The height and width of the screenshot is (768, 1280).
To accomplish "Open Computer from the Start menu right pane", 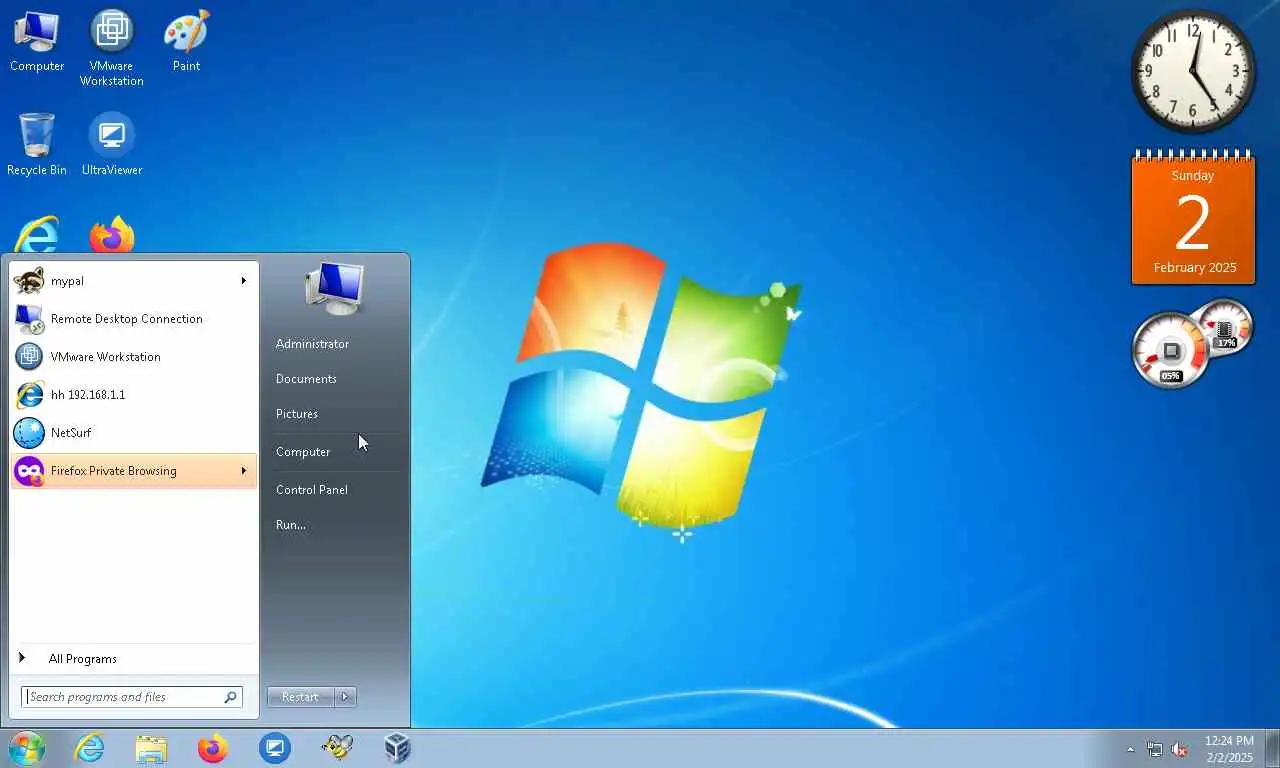I will click(303, 452).
